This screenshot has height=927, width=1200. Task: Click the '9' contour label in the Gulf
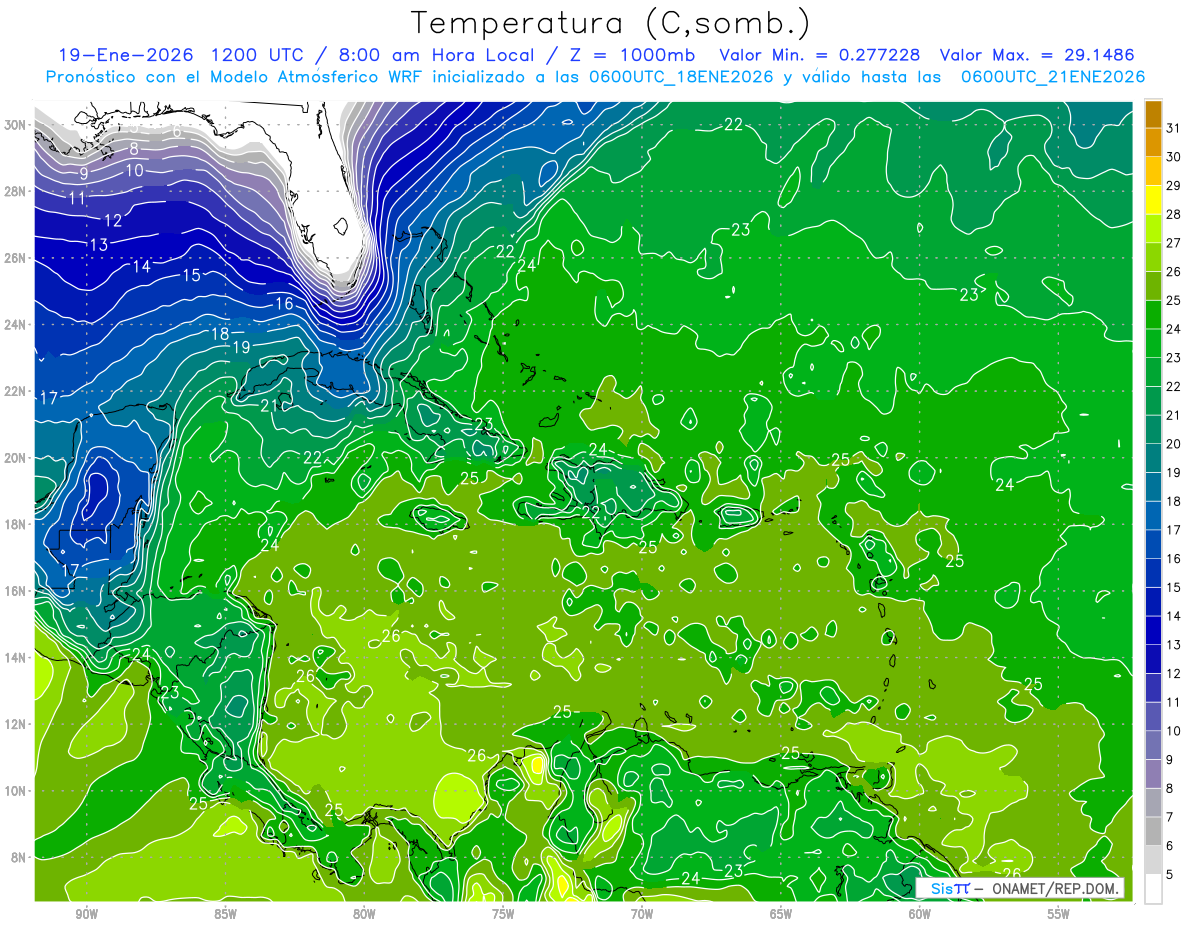(x=85, y=174)
